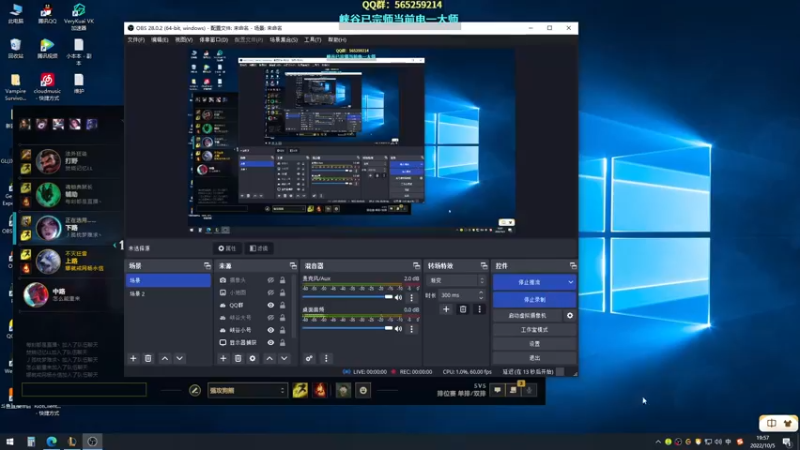Open the rune page dropdown in champ select
The image size is (800, 450).
pos(247,391)
